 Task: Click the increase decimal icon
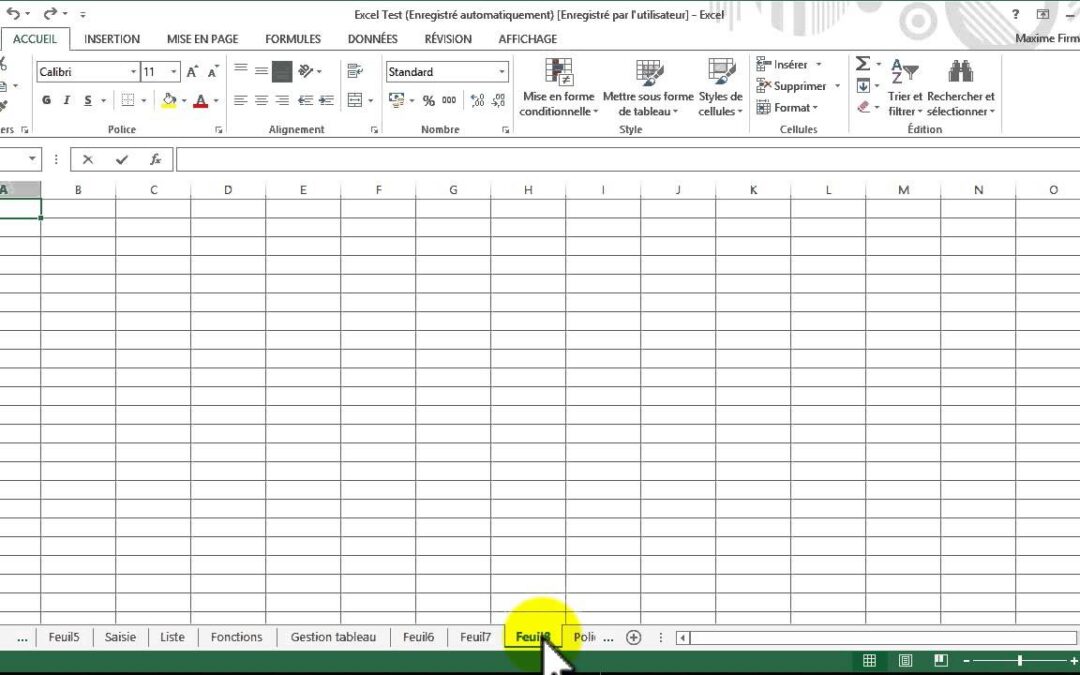(x=477, y=101)
